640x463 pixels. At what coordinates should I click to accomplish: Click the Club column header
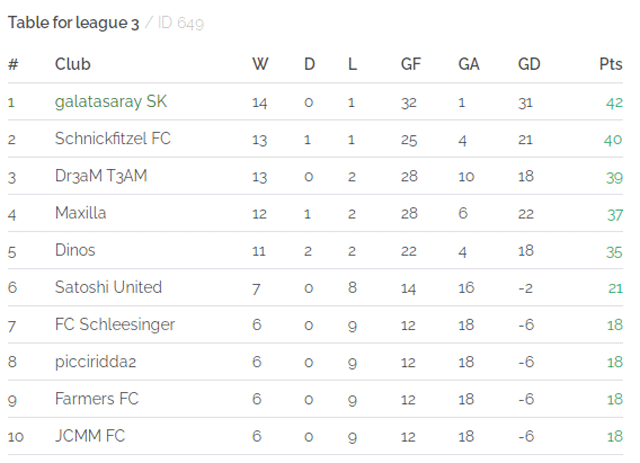73,64
